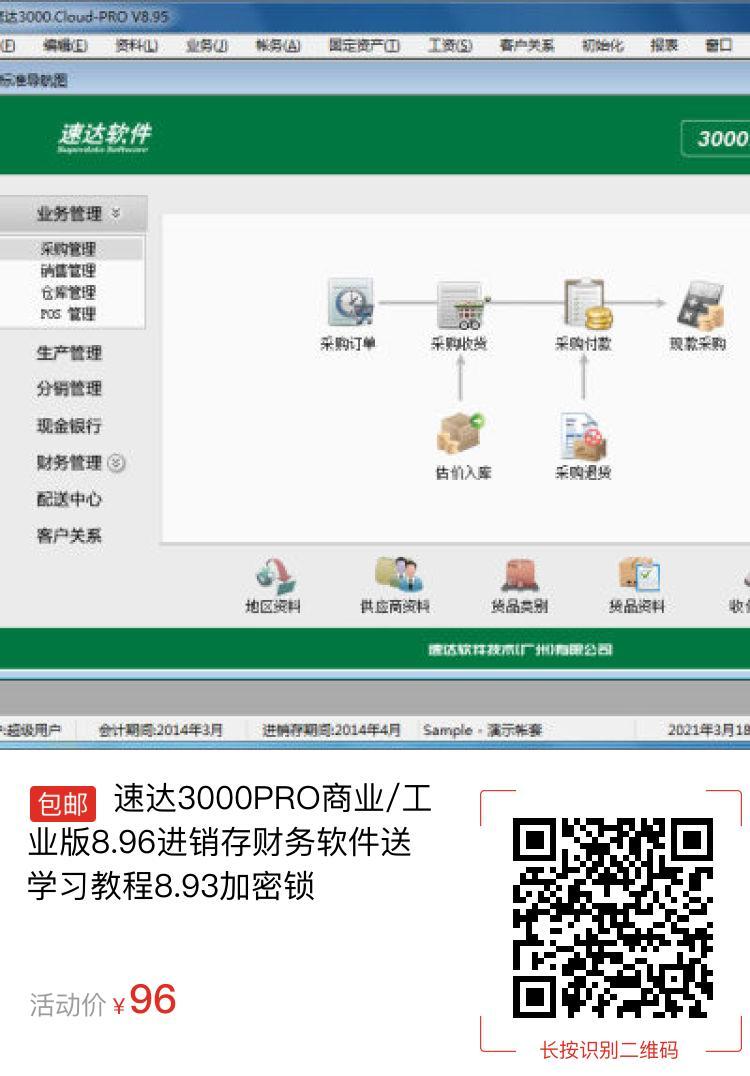
Task: Open the 配送中心 sidebar section
Action: coord(69,499)
